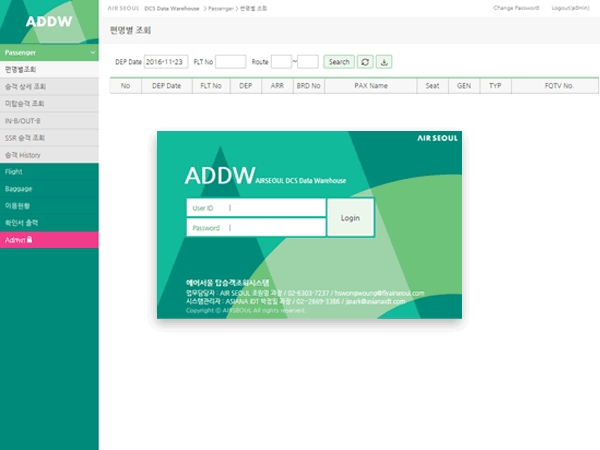Click the AIR SEOUL breadcrumb text
Image resolution: width=600 pixels, height=450 pixels.
tap(123, 8)
